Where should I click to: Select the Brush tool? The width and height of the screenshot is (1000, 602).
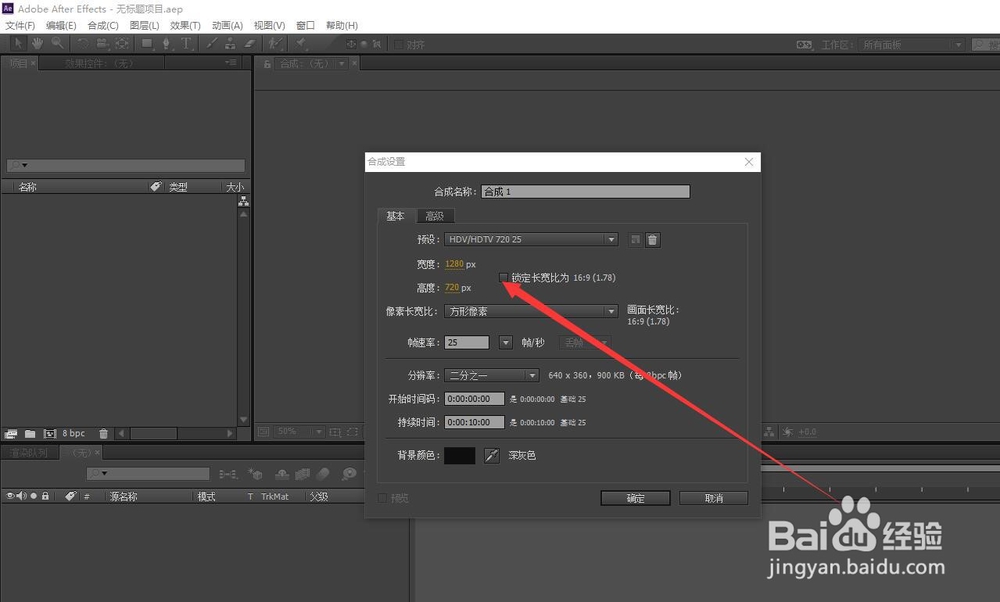pos(211,43)
